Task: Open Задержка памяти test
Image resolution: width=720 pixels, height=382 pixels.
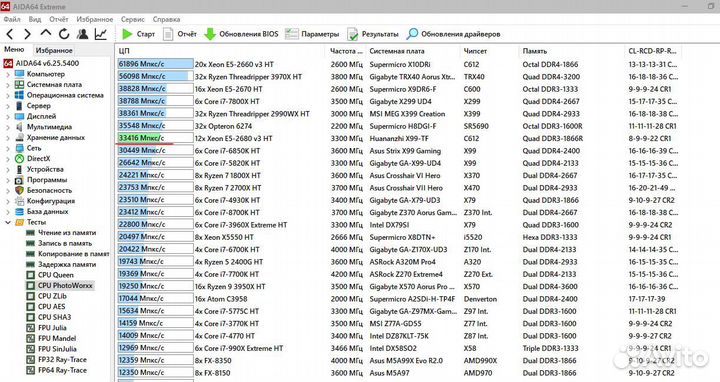Action: click(x=67, y=264)
